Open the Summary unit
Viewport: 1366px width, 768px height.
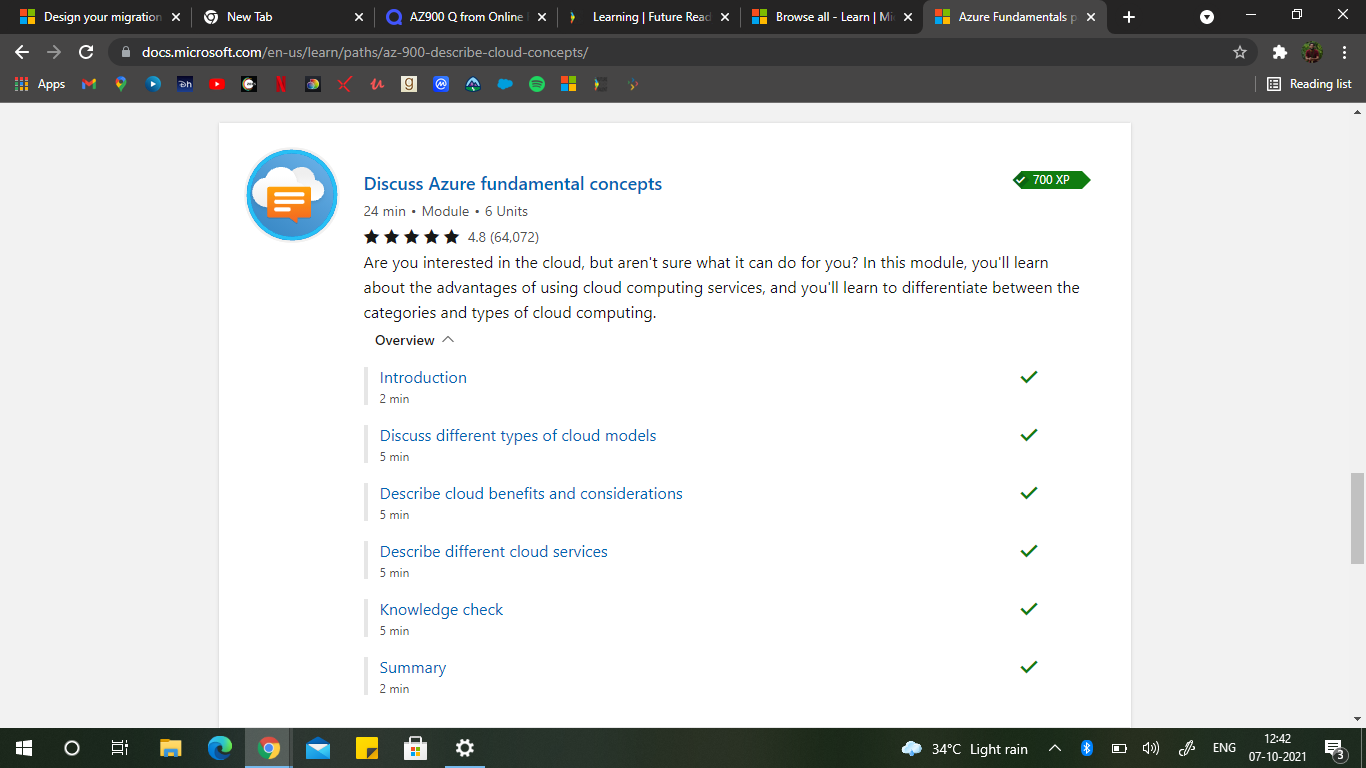click(x=413, y=667)
